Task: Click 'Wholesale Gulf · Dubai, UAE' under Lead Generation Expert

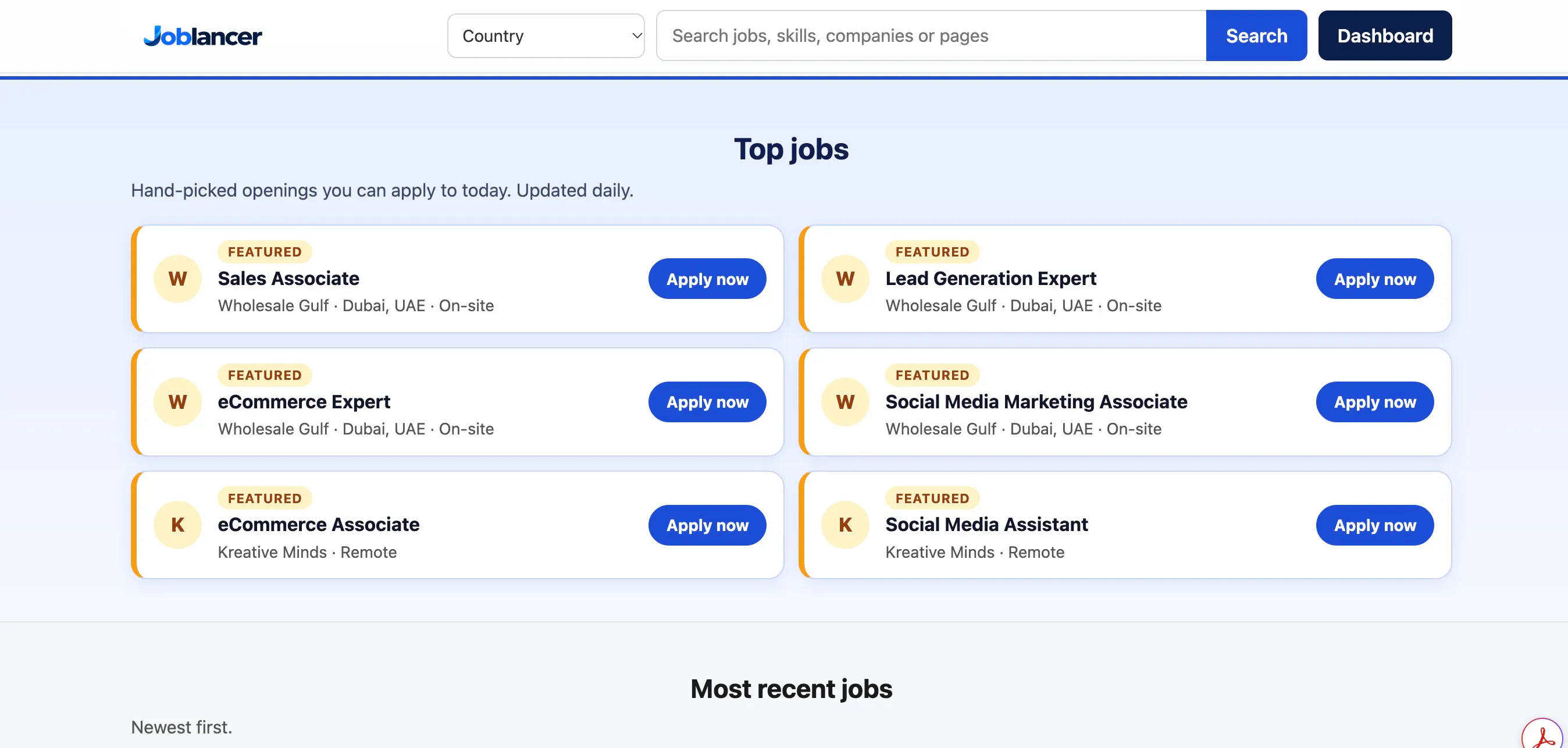Action: (x=989, y=306)
